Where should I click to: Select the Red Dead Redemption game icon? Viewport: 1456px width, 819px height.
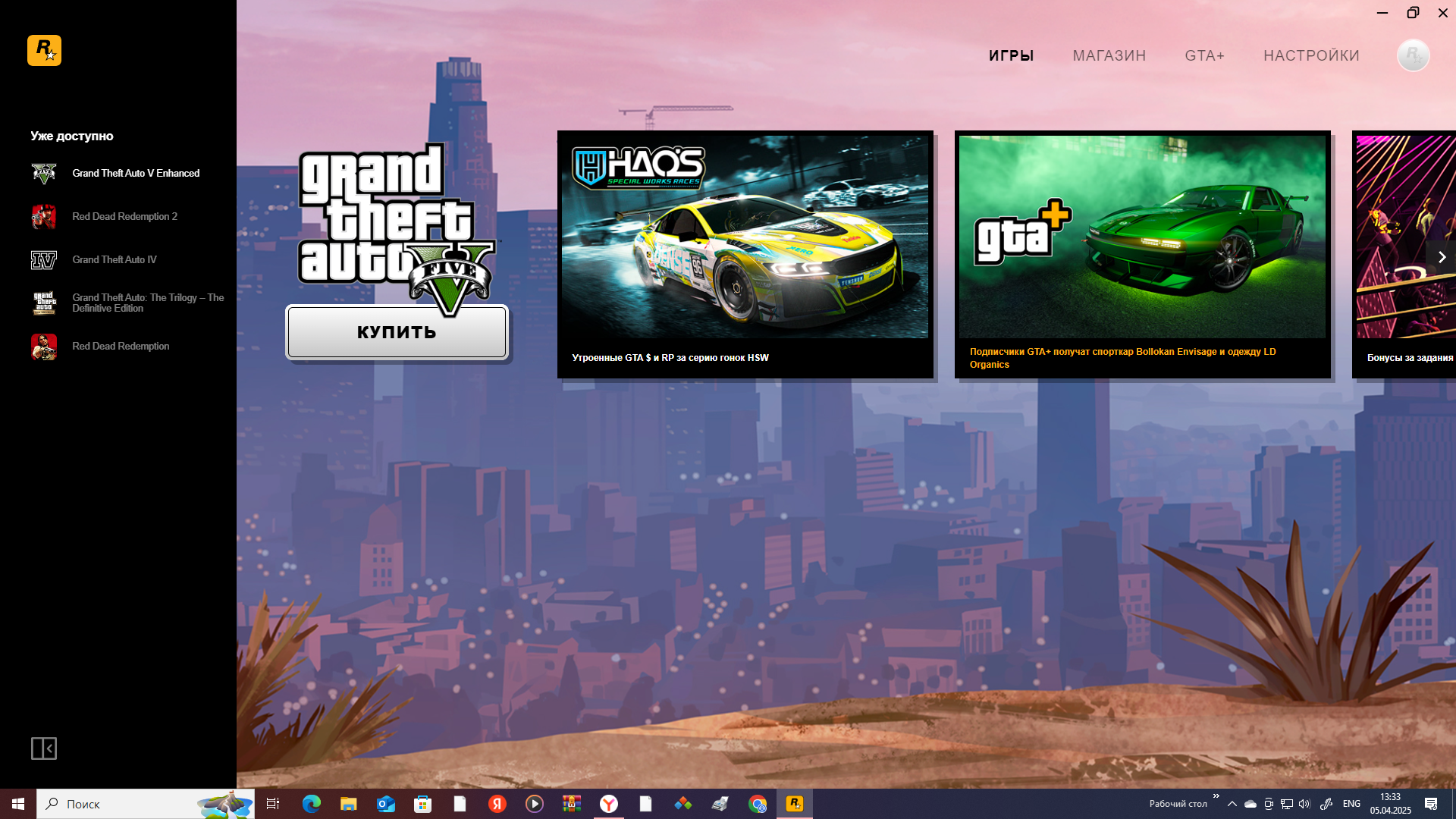pyautogui.click(x=44, y=347)
